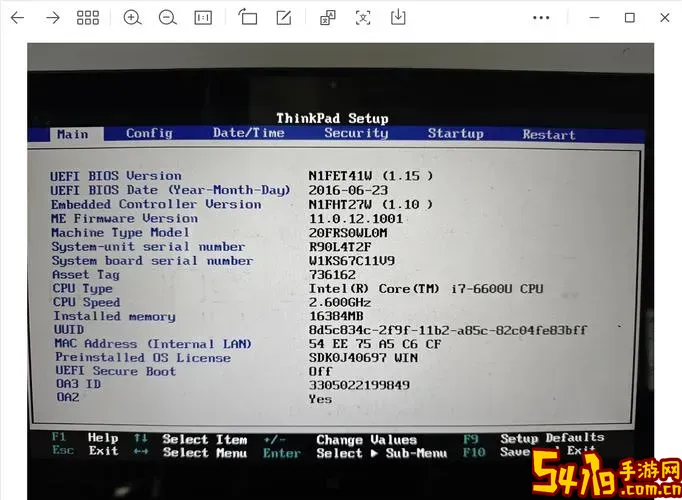Click the F9 Setup Defaults hint
The width and height of the screenshot is (682, 500).
(534, 438)
